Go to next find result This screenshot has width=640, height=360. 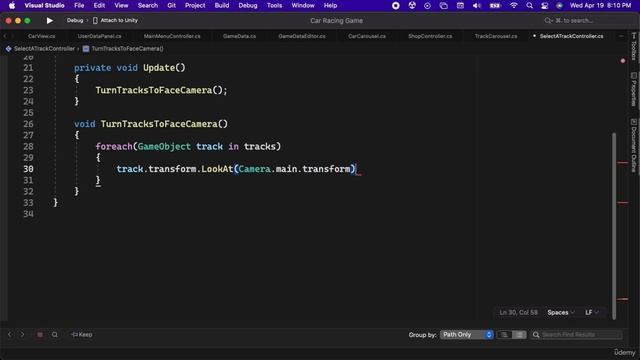tap(22, 335)
